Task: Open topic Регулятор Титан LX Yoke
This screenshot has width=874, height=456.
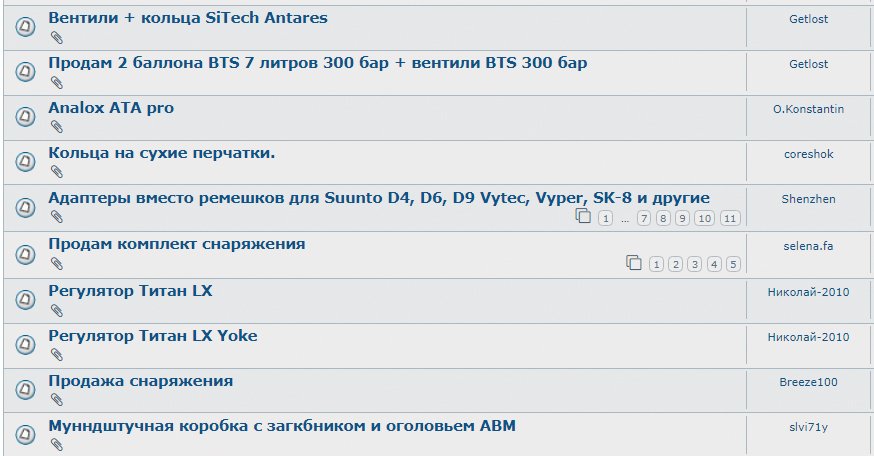Action: pos(153,336)
